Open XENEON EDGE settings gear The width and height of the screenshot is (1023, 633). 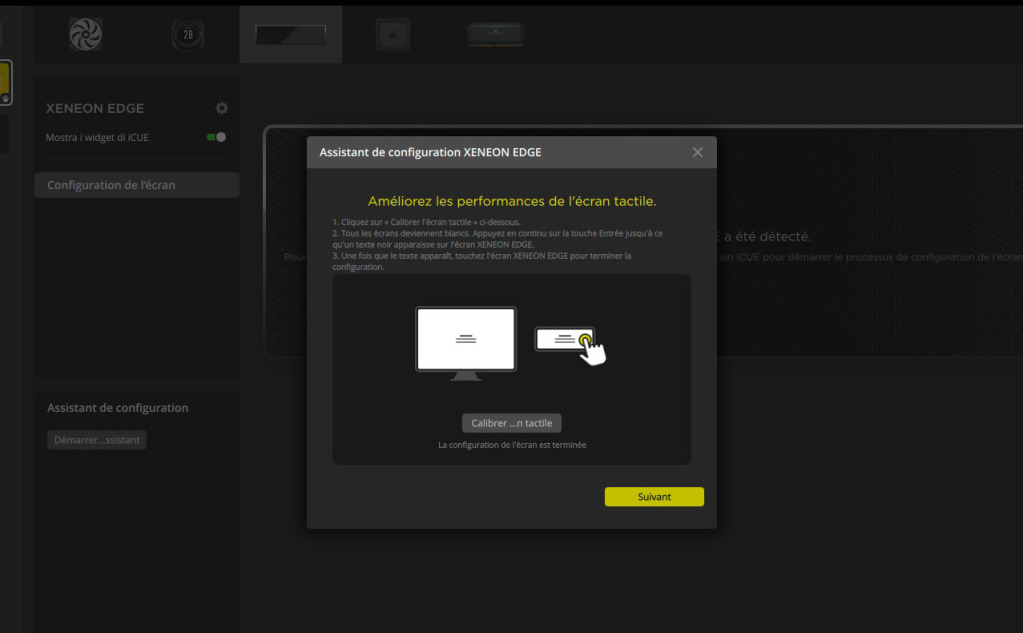pos(222,108)
